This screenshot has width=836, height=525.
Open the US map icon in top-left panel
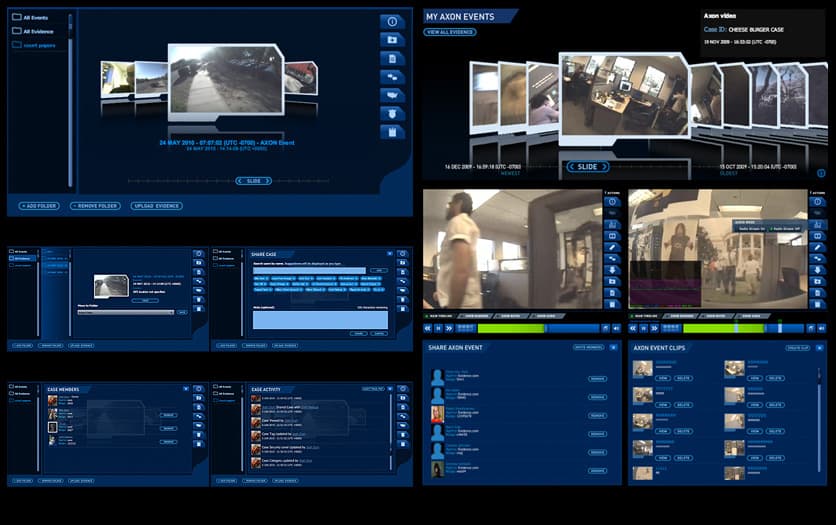tap(392, 96)
